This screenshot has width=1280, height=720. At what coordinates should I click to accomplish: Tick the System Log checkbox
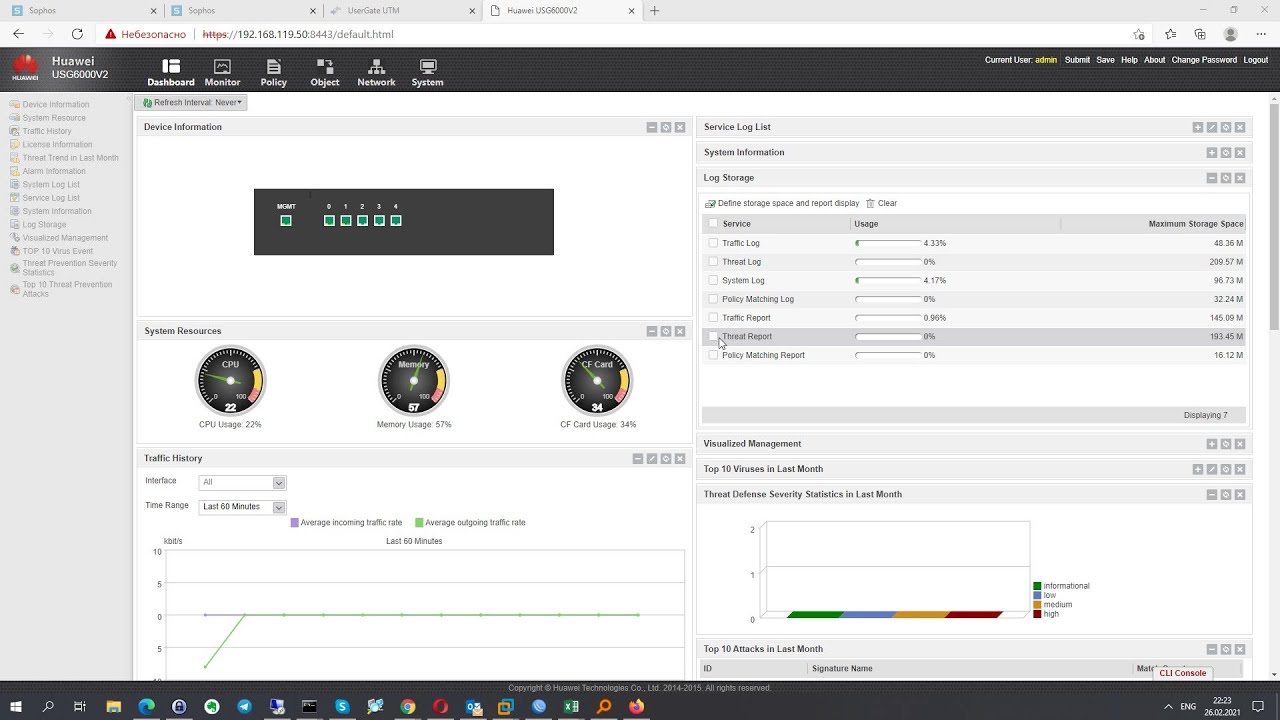(713, 281)
